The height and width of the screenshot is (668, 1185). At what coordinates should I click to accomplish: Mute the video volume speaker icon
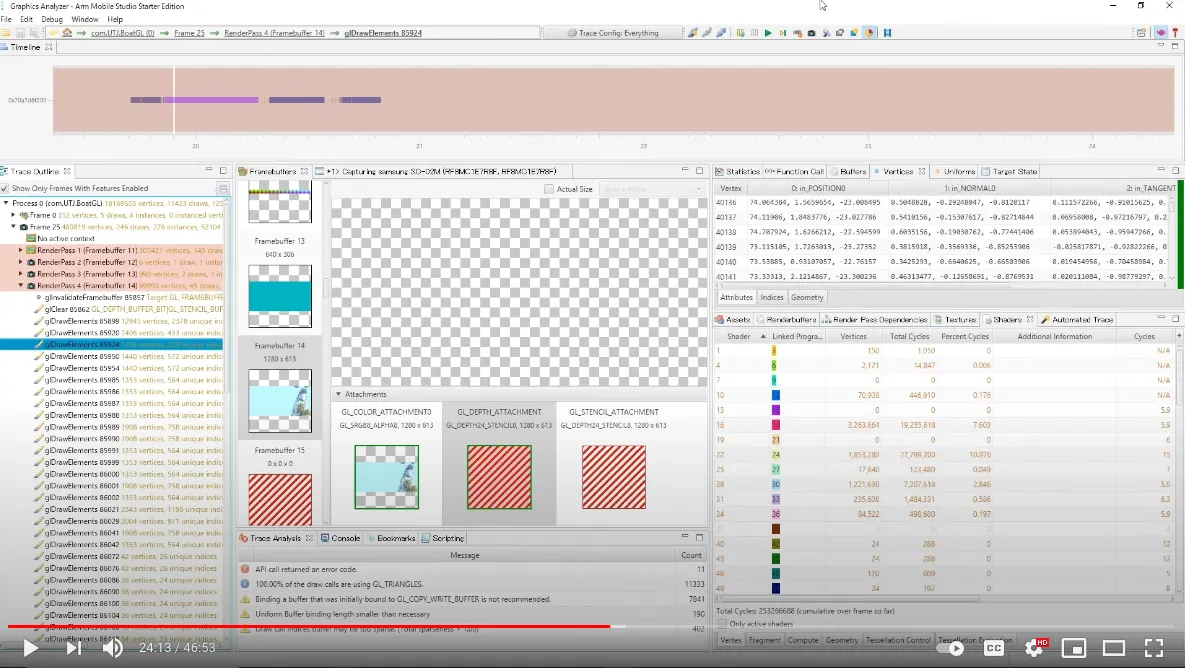(x=113, y=648)
